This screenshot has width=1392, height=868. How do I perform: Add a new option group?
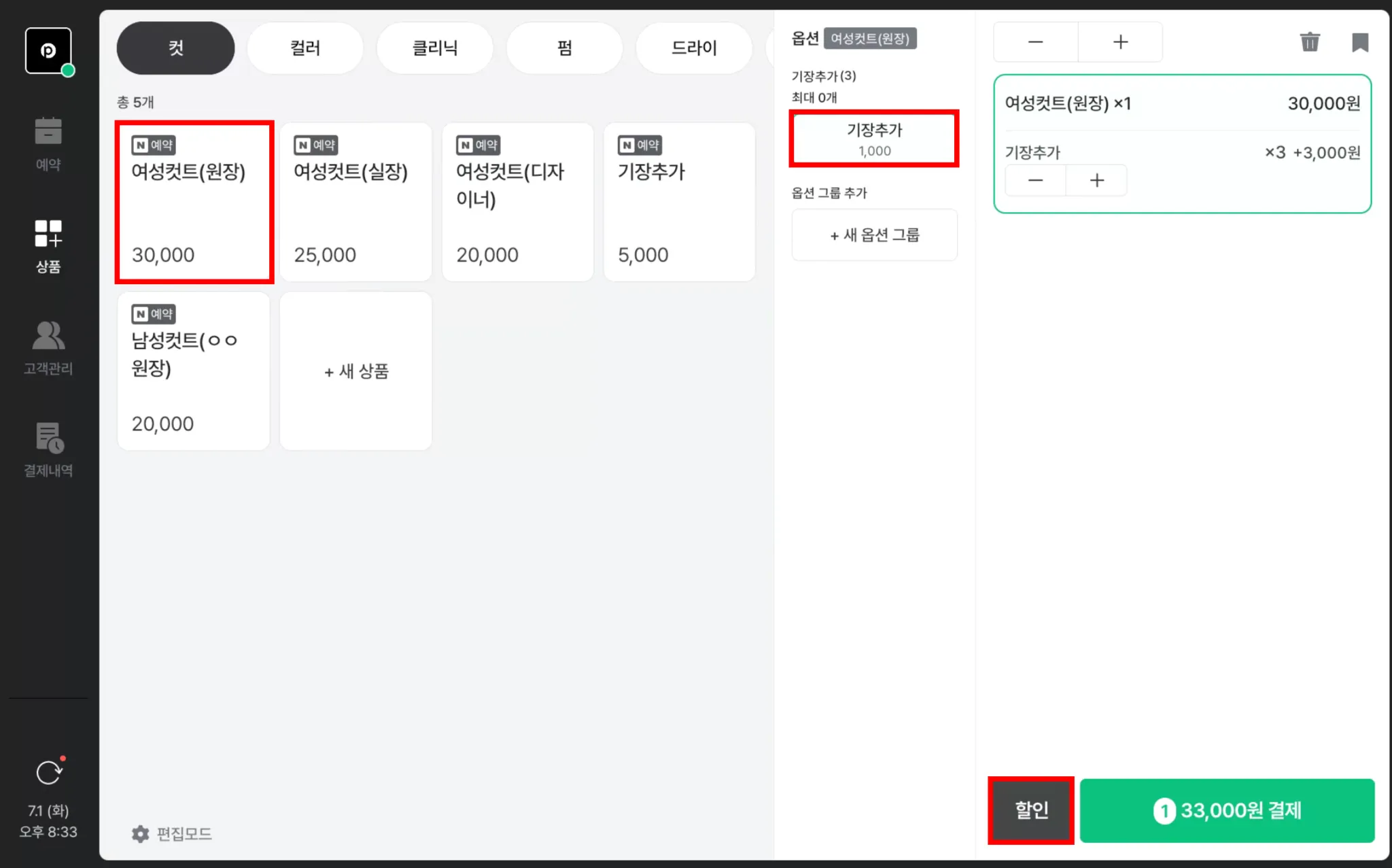874,235
